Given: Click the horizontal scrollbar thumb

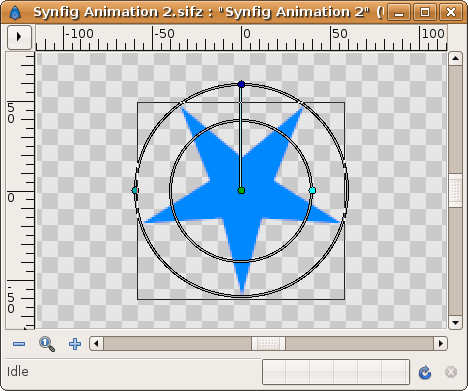Looking at the screenshot, I should pos(268,343).
